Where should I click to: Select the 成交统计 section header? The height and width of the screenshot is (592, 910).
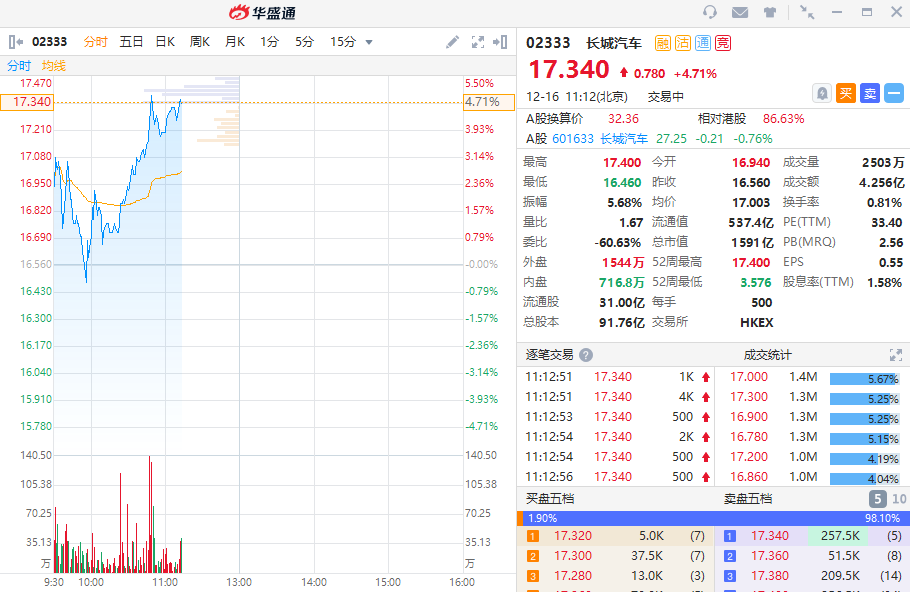tap(767, 355)
